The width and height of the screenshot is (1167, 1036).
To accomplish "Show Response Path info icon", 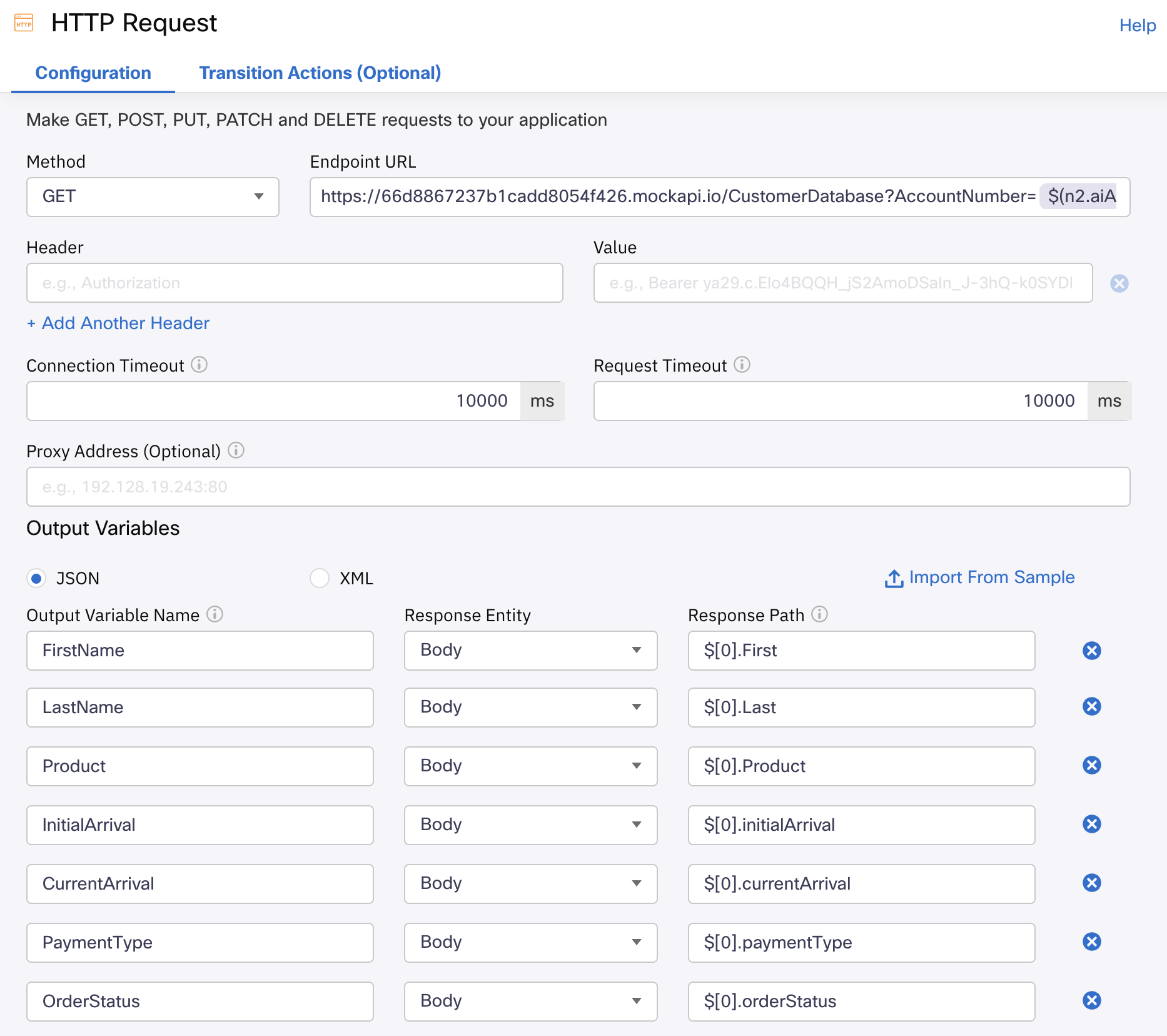I will [819, 614].
